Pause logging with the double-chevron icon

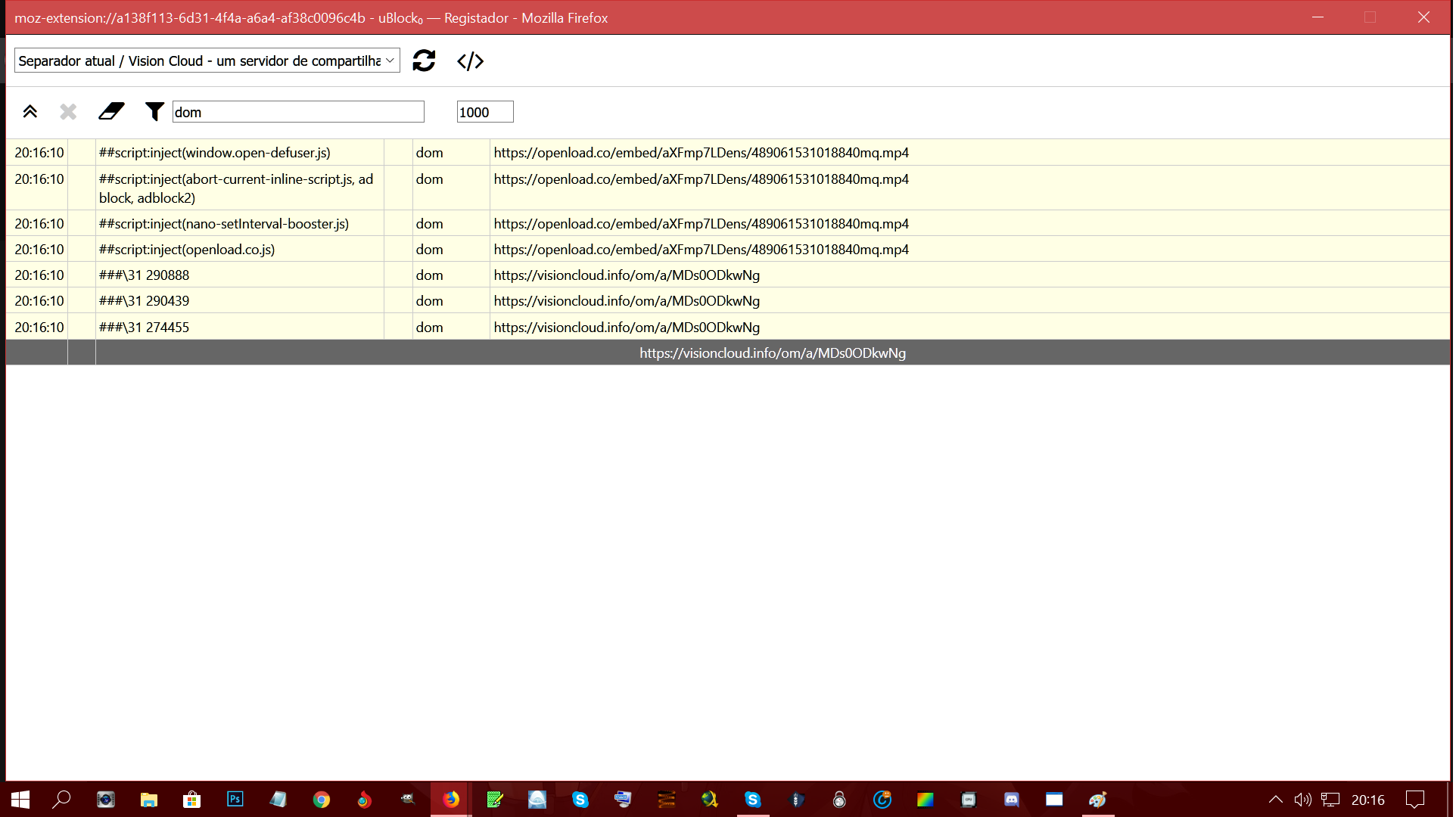click(30, 111)
